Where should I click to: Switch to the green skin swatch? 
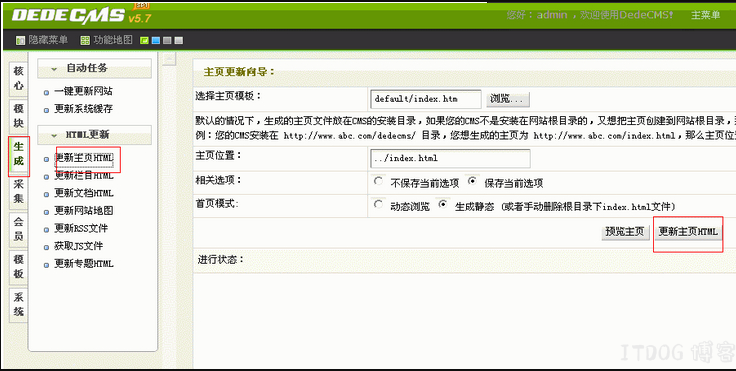145,41
